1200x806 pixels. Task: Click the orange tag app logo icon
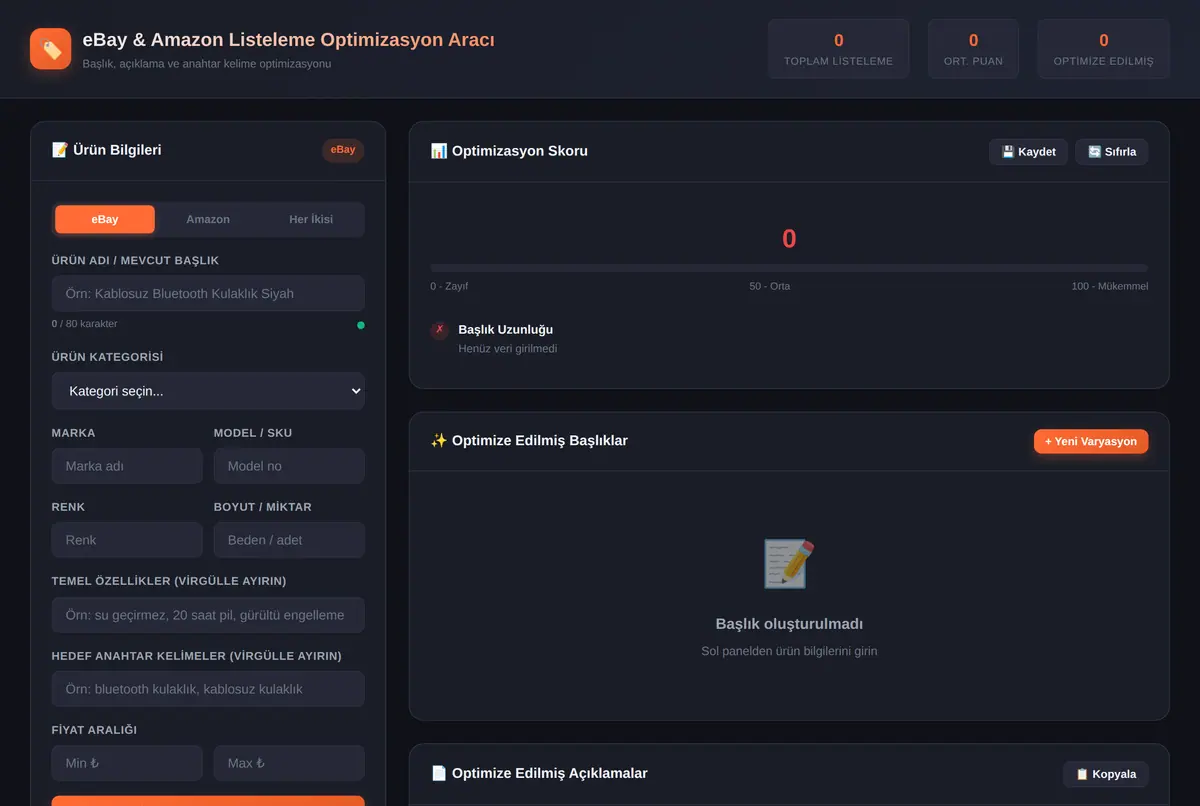(51, 49)
